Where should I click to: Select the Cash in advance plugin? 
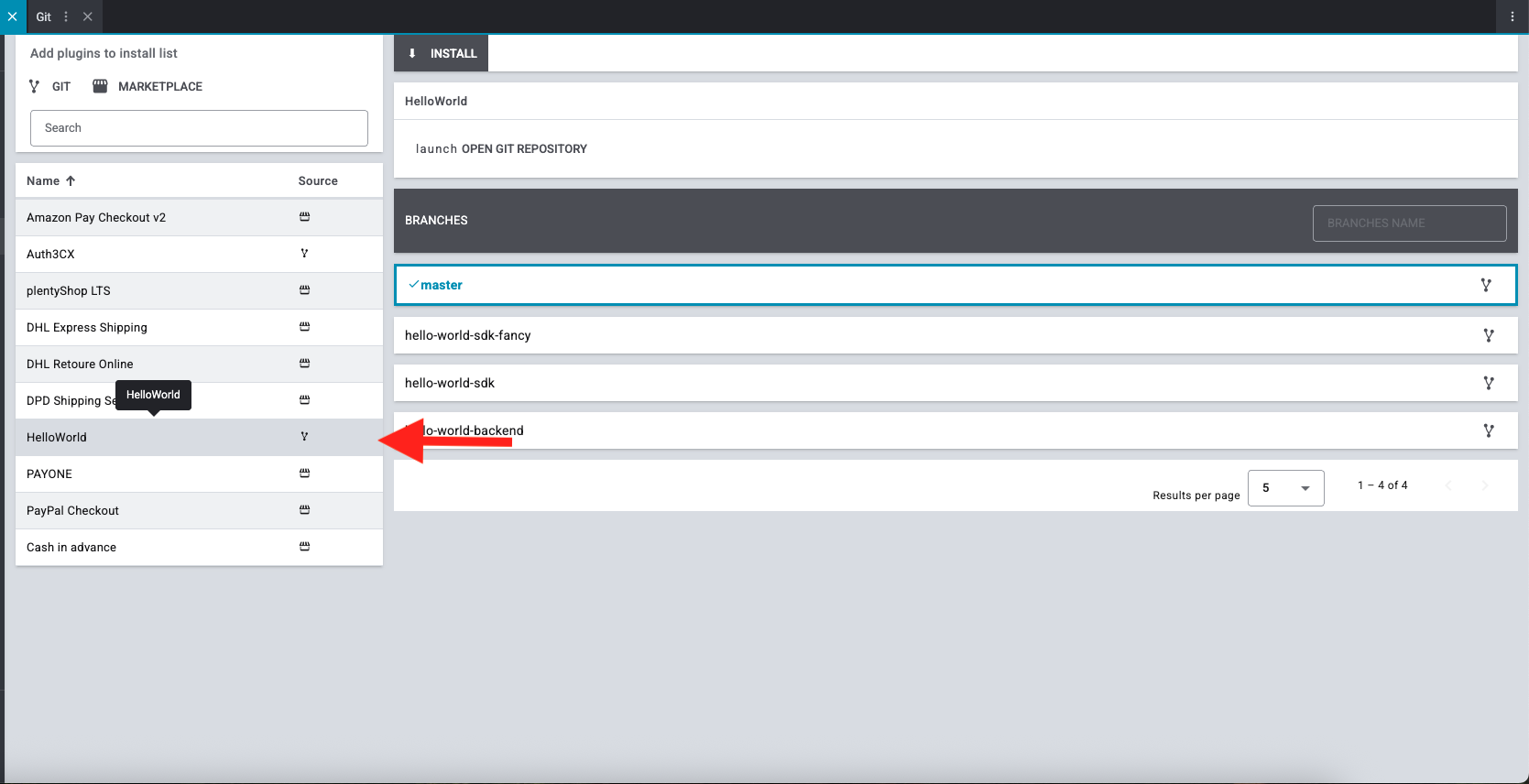pos(199,547)
